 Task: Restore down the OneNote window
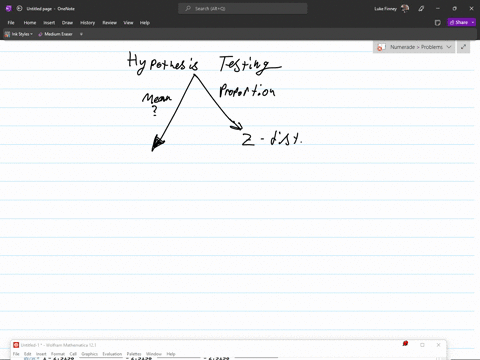[454, 9]
